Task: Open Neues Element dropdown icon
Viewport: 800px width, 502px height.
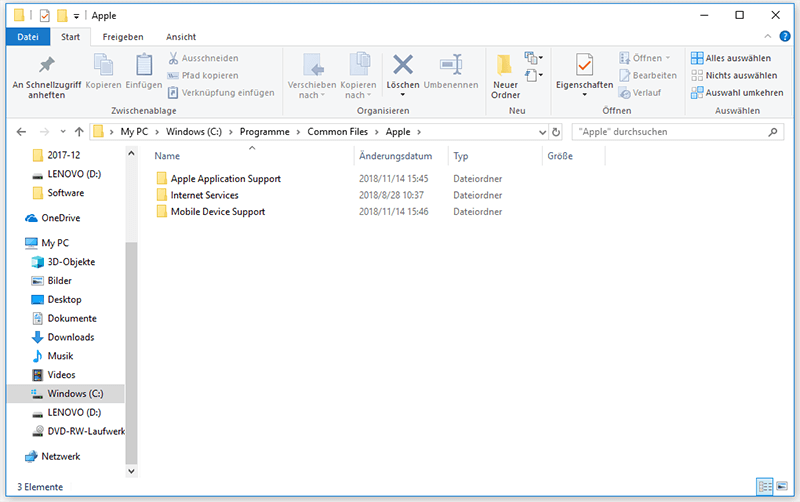Action: [x=533, y=57]
